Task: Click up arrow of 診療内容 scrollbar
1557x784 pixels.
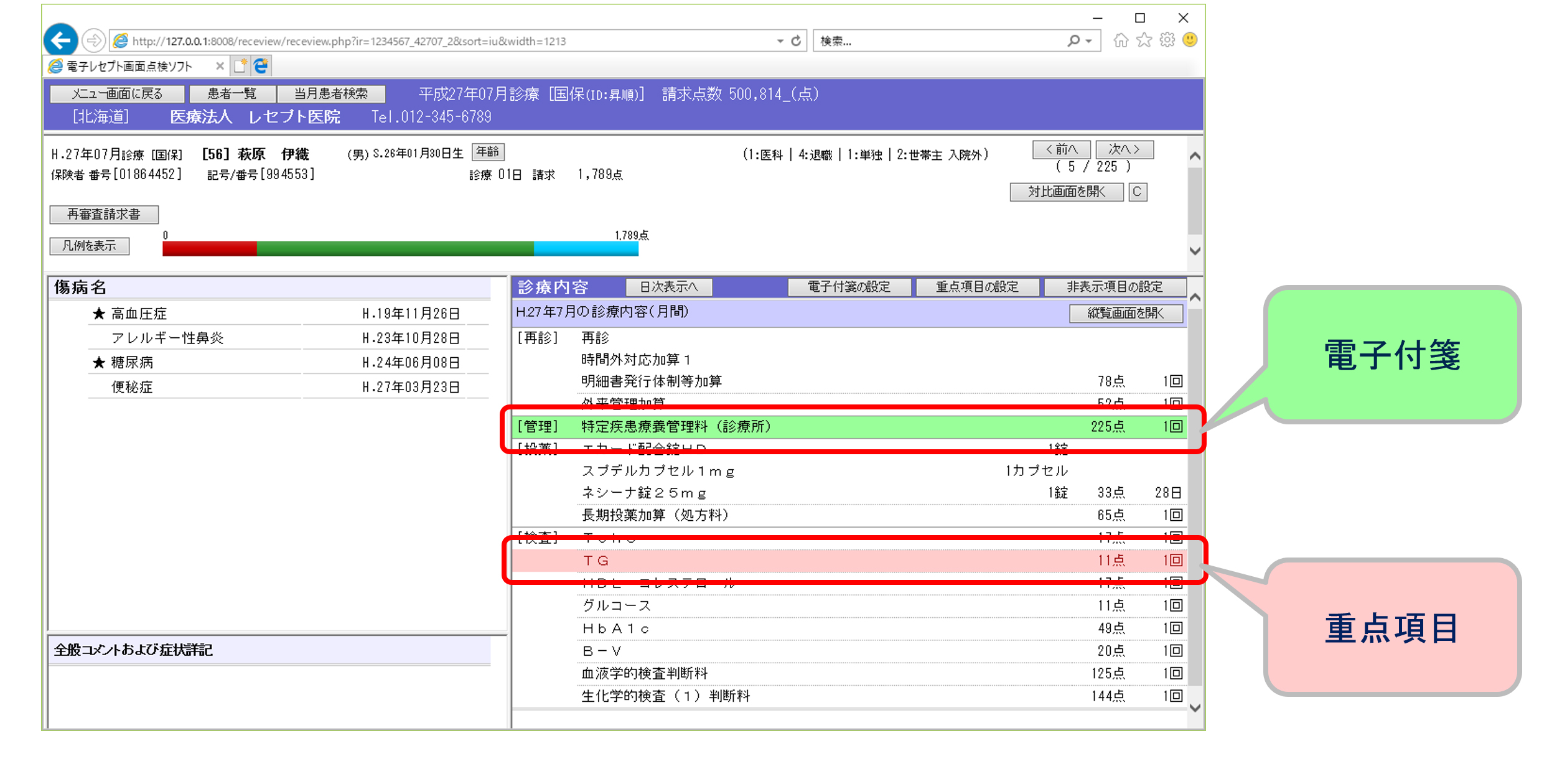Action: click(1195, 297)
